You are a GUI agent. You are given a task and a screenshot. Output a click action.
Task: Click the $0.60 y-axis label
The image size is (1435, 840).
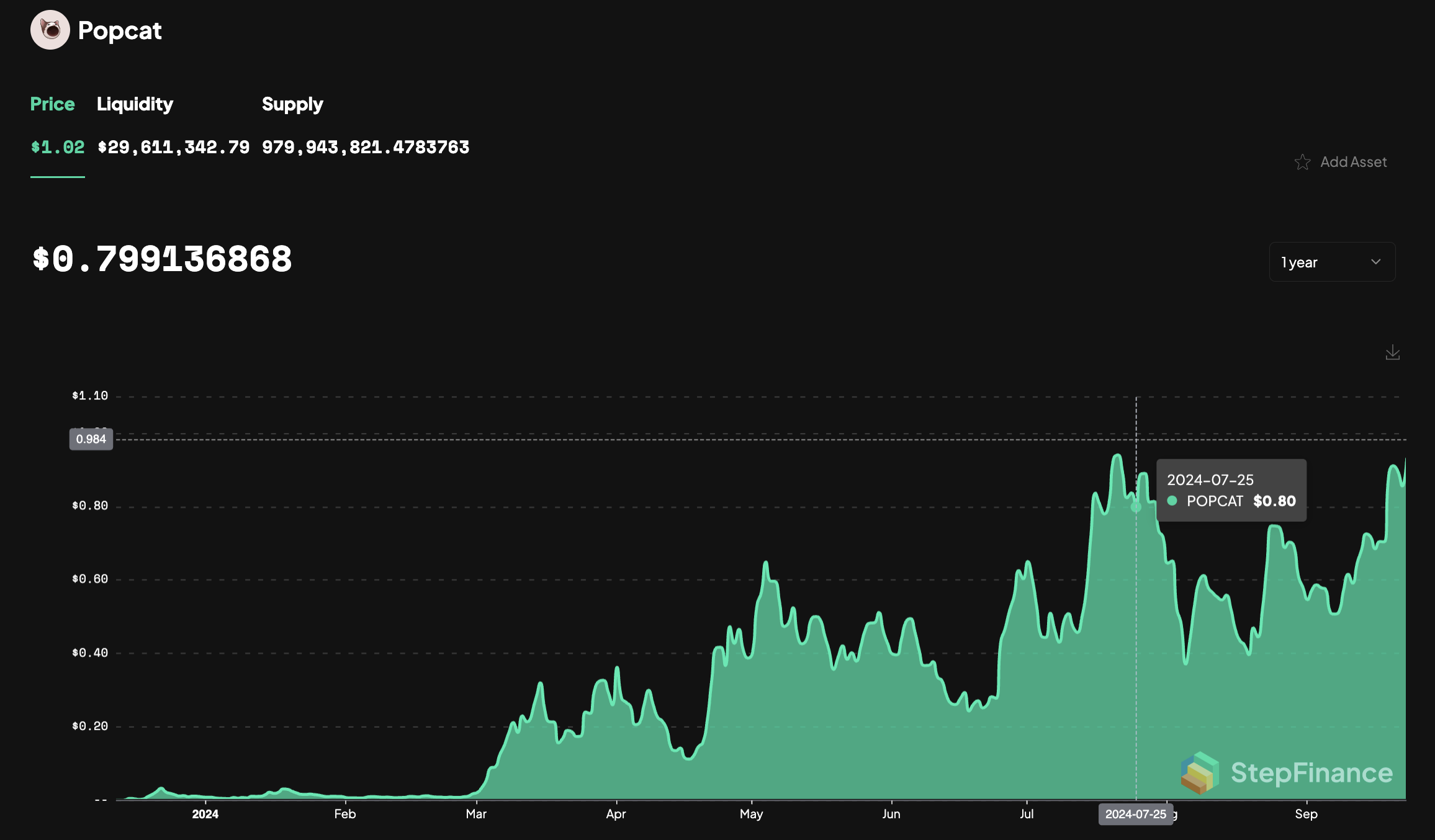click(90, 579)
